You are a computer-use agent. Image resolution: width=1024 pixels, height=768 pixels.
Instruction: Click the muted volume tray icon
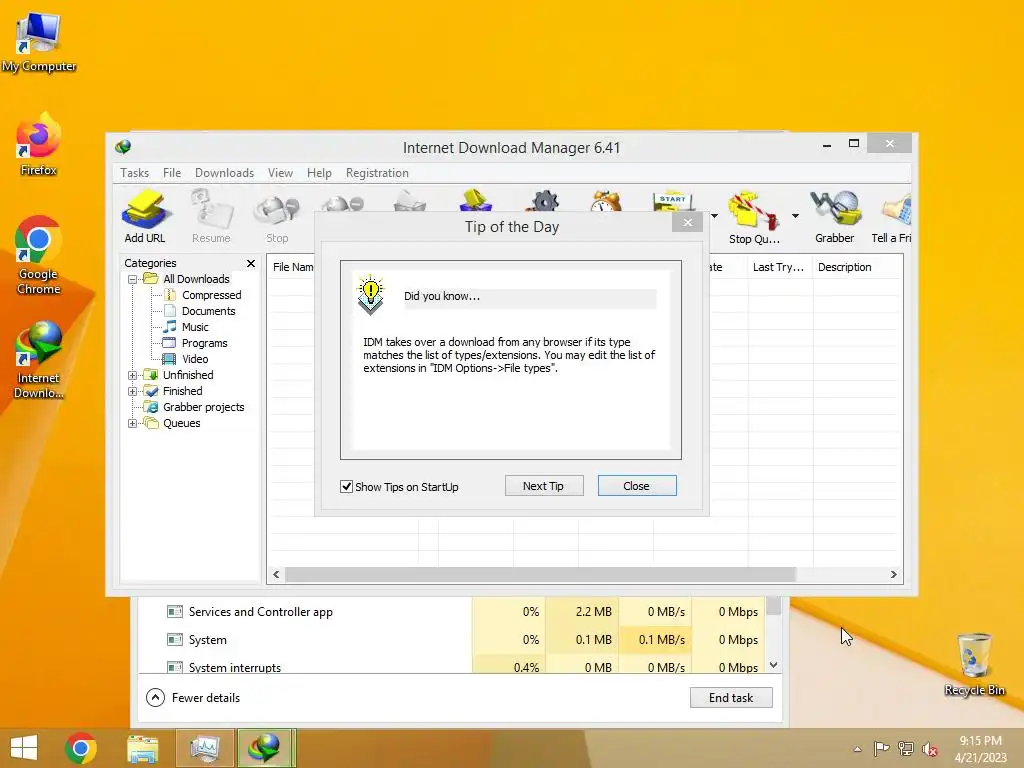pos(929,749)
